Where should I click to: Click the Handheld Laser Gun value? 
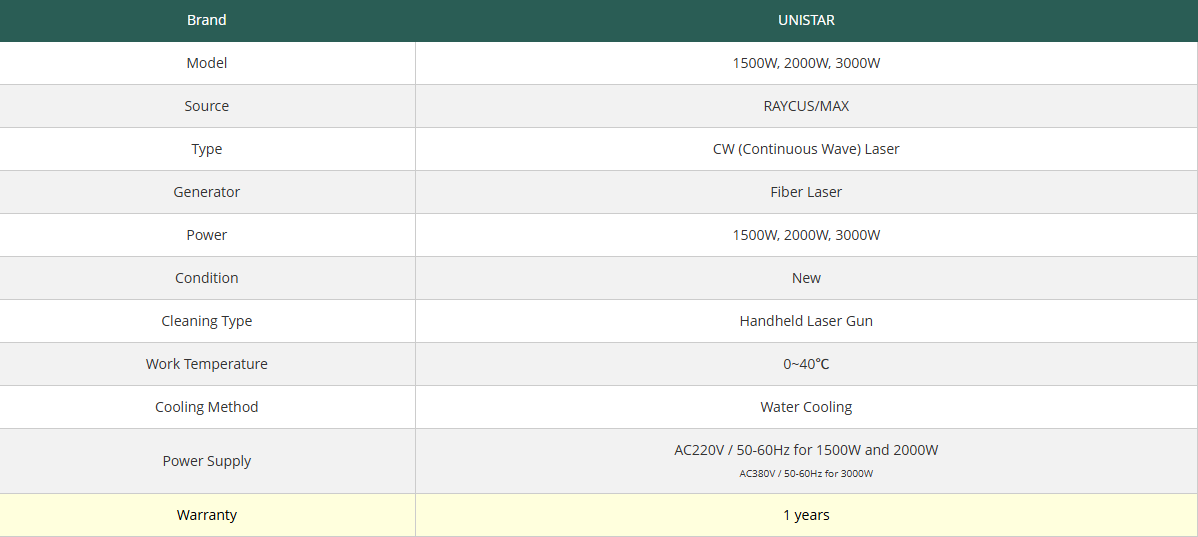pos(806,321)
